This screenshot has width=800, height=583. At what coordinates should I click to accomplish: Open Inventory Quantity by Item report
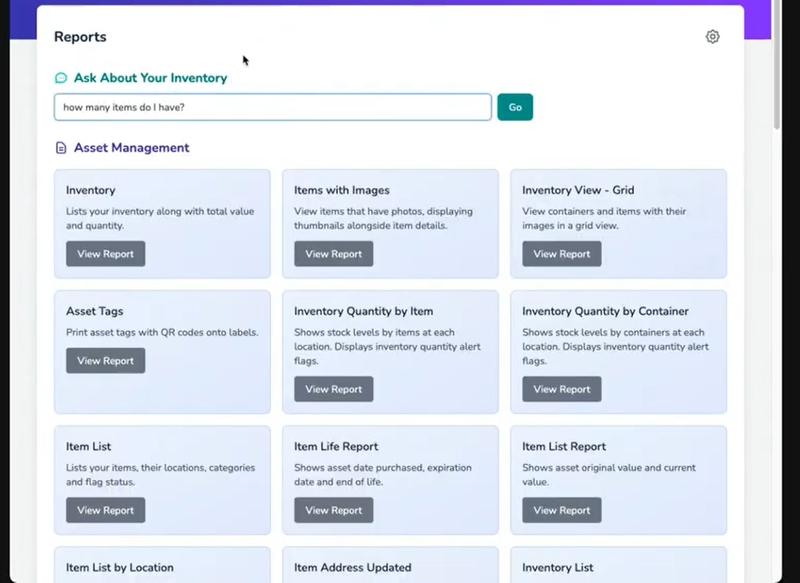click(333, 389)
